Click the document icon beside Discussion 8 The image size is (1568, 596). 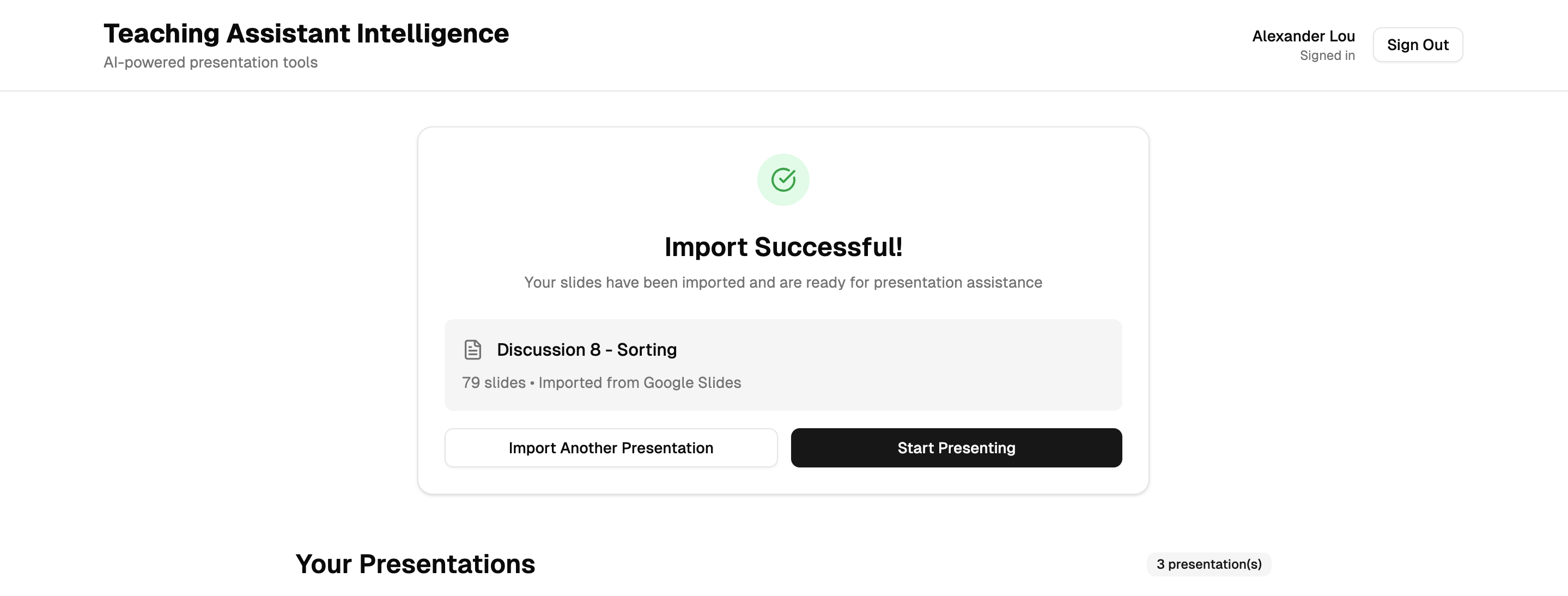(x=472, y=349)
